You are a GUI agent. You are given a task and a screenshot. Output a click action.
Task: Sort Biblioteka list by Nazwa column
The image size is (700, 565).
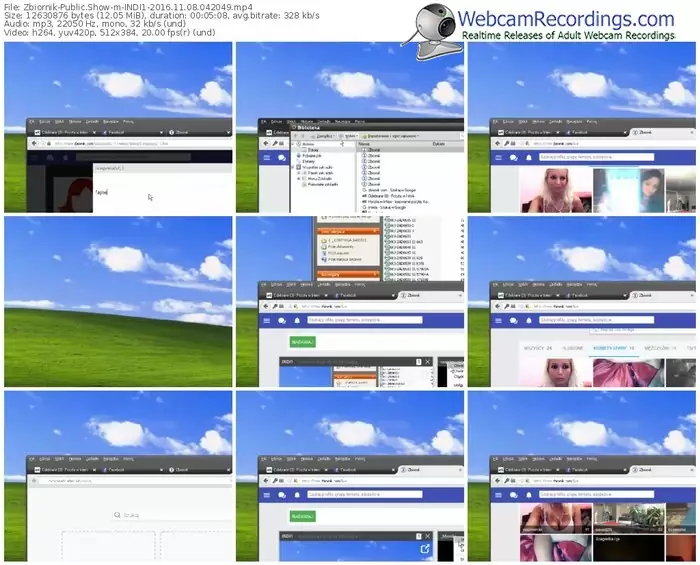pos(364,144)
